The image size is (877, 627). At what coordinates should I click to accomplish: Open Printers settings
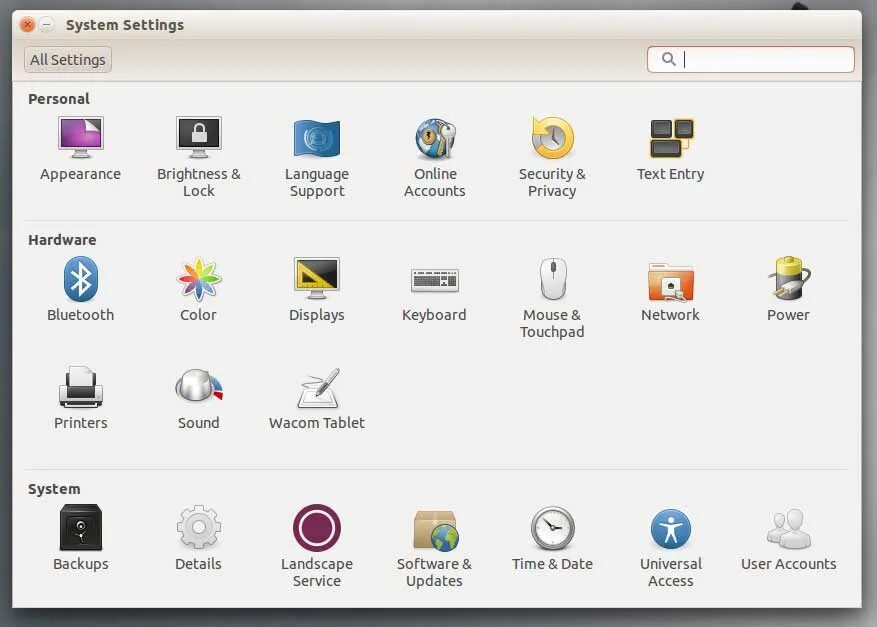81,398
